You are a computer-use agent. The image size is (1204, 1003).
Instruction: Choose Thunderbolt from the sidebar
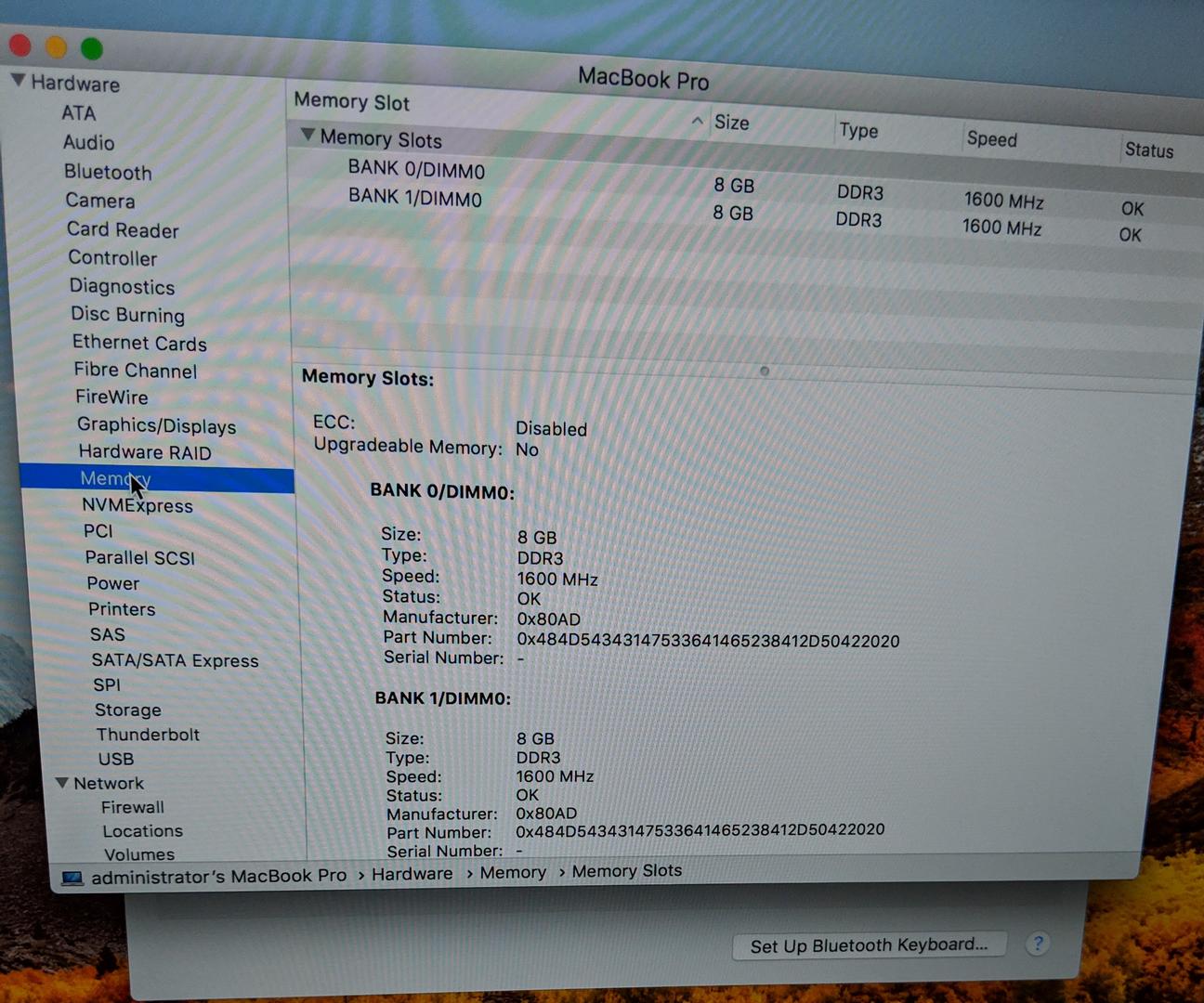click(x=148, y=735)
